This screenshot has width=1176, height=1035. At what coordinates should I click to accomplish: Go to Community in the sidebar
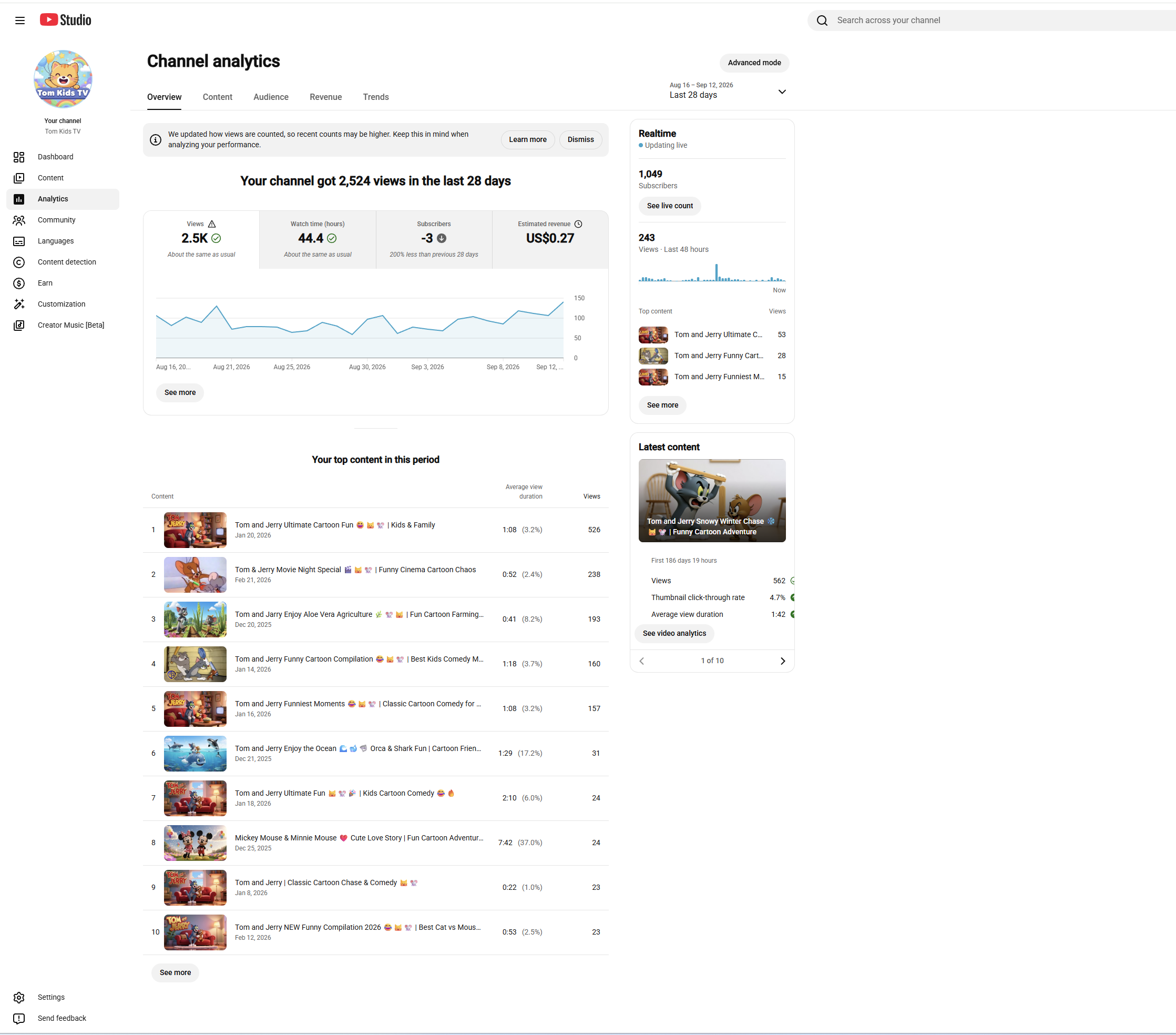pyautogui.click(x=63, y=220)
